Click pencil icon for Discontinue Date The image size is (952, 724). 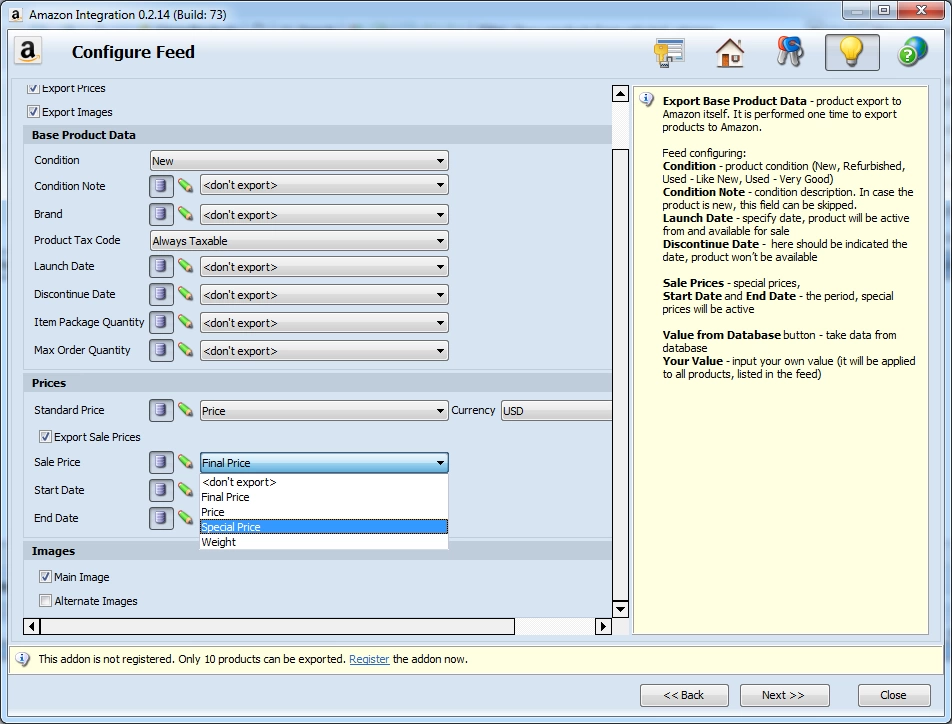tap(185, 294)
